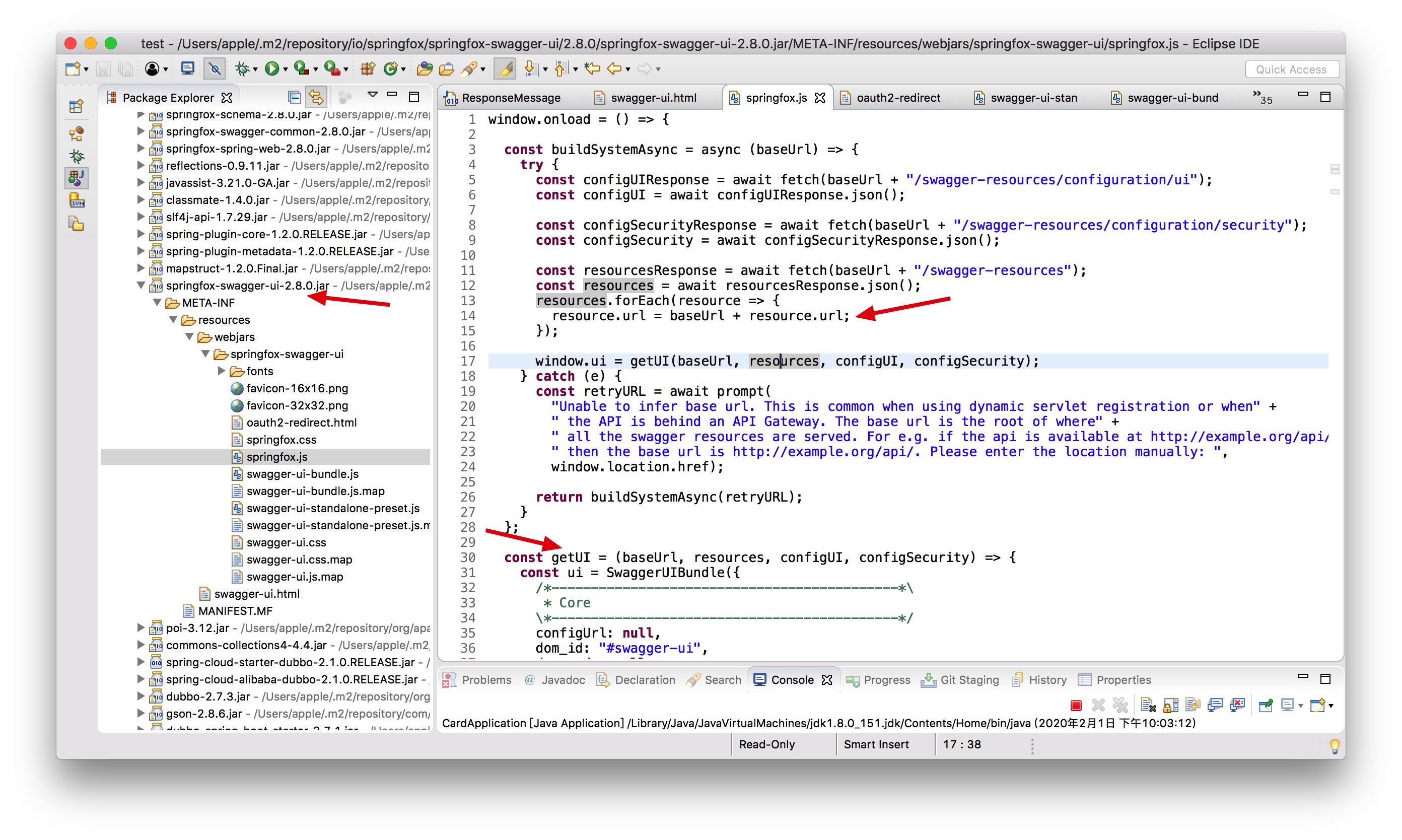This screenshot has height=840, width=1402.
Task: Click the tip lightbulb in status bar
Action: pyautogui.click(x=1334, y=745)
